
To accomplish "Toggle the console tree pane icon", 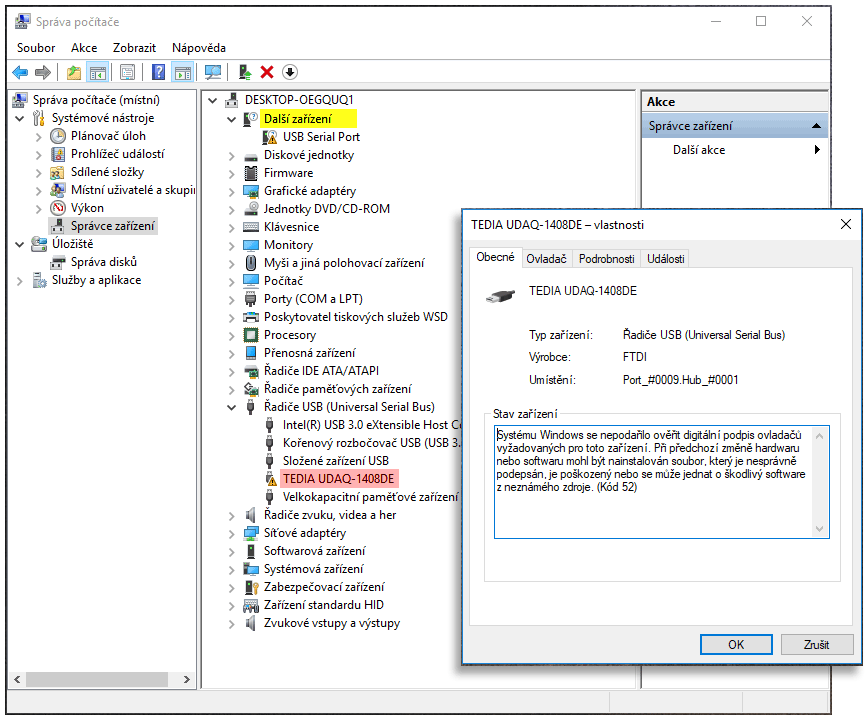I will [97, 72].
